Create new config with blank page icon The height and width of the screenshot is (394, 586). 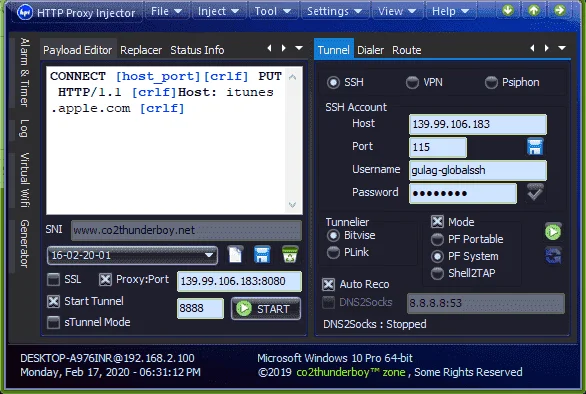[x=235, y=255]
